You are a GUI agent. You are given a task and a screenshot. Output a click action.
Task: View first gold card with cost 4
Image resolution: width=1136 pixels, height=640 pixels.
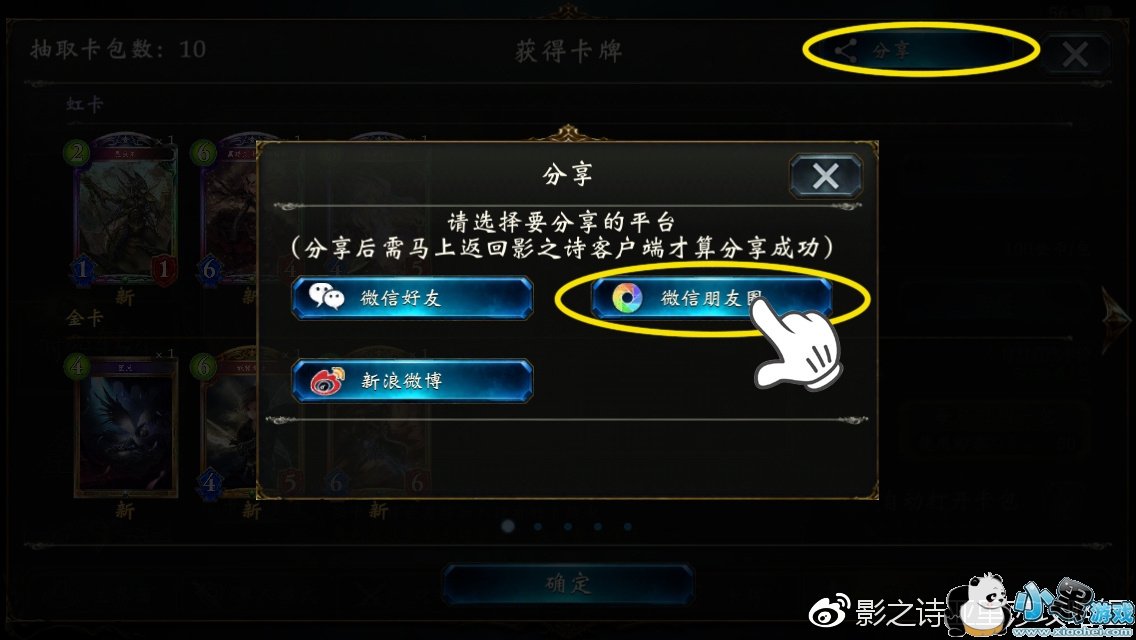click(124, 424)
